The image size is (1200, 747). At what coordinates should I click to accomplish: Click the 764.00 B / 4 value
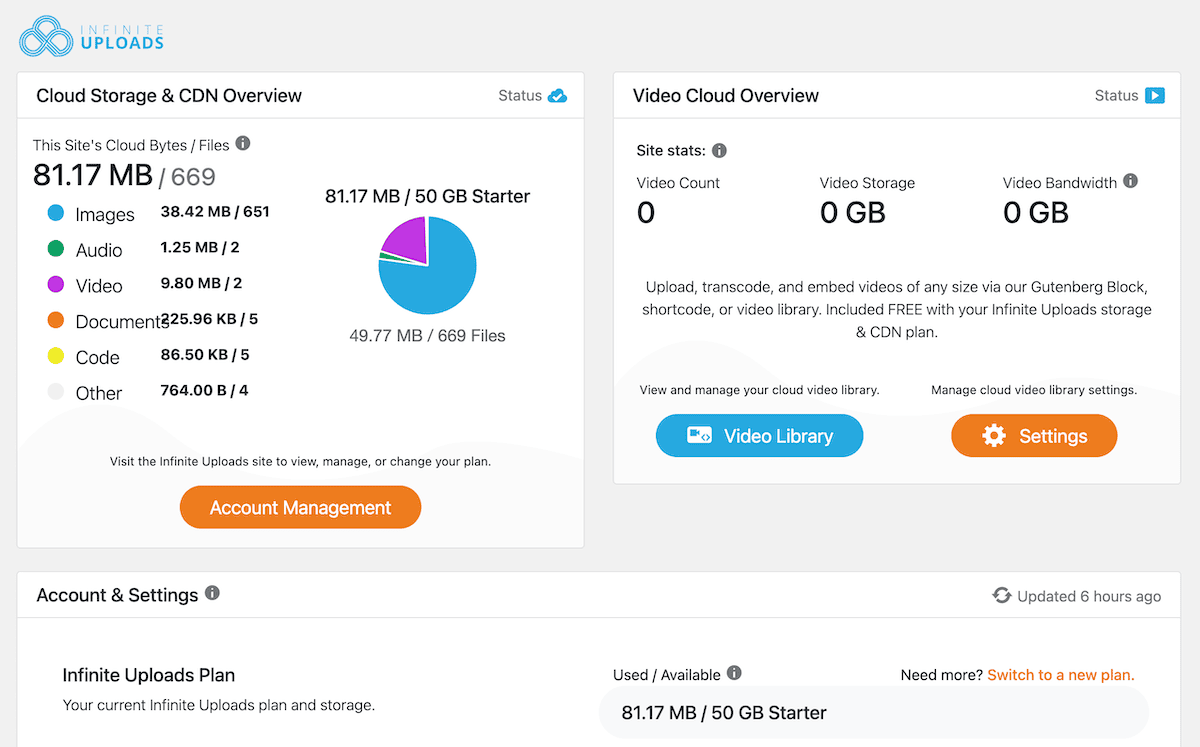[204, 390]
